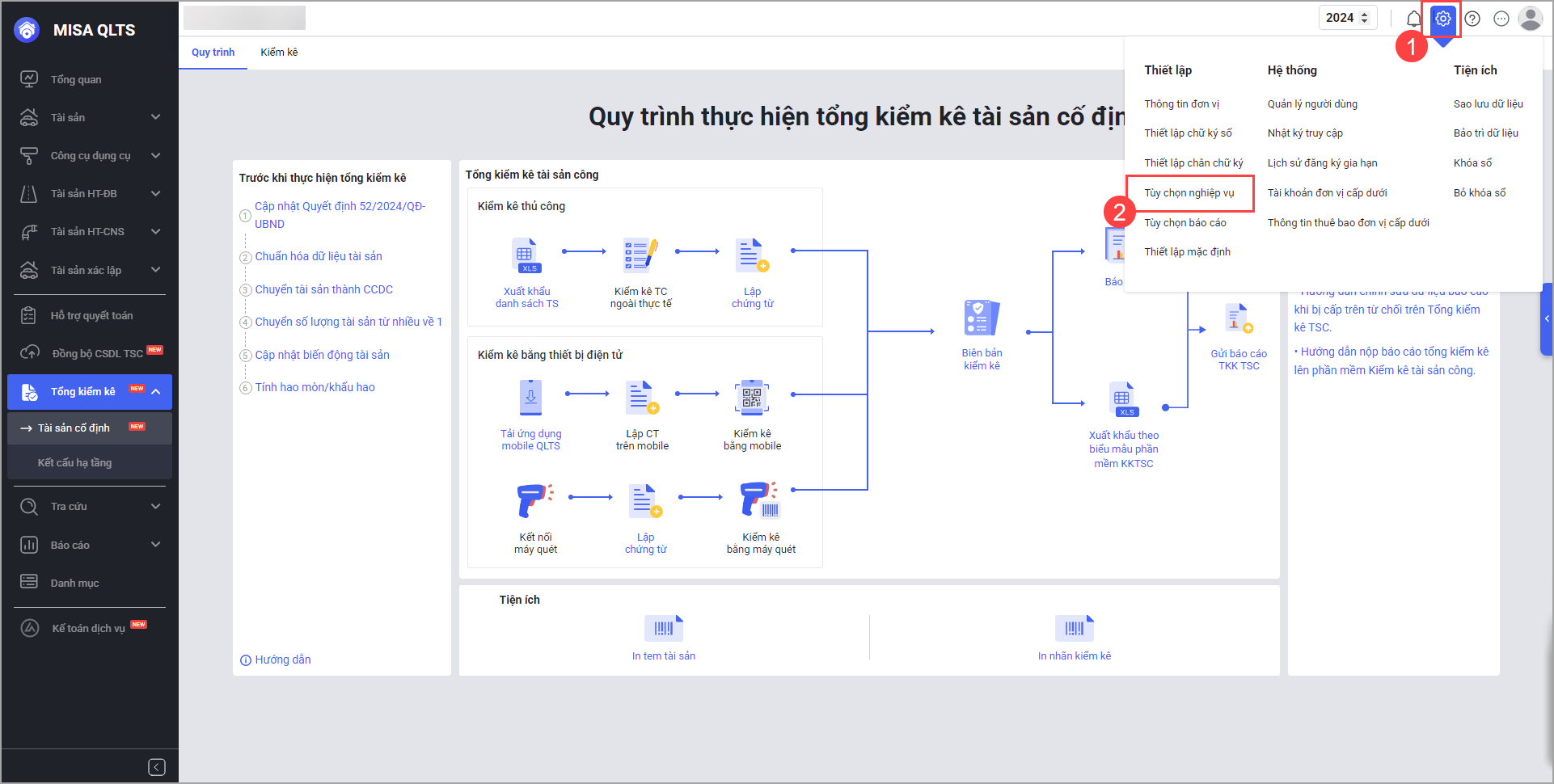
Task: Click the Tải ứng dụng mobile QLTS icon
Action: tap(530, 398)
